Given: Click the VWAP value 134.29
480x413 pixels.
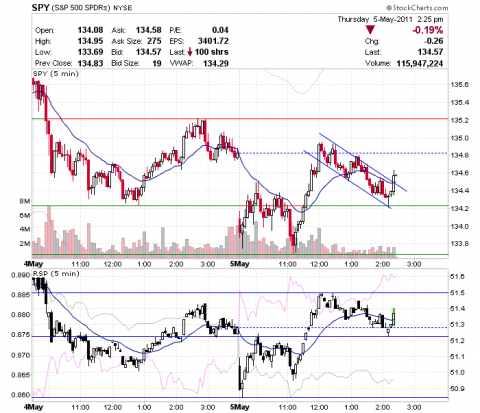Looking at the screenshot, I should point(216,63).
